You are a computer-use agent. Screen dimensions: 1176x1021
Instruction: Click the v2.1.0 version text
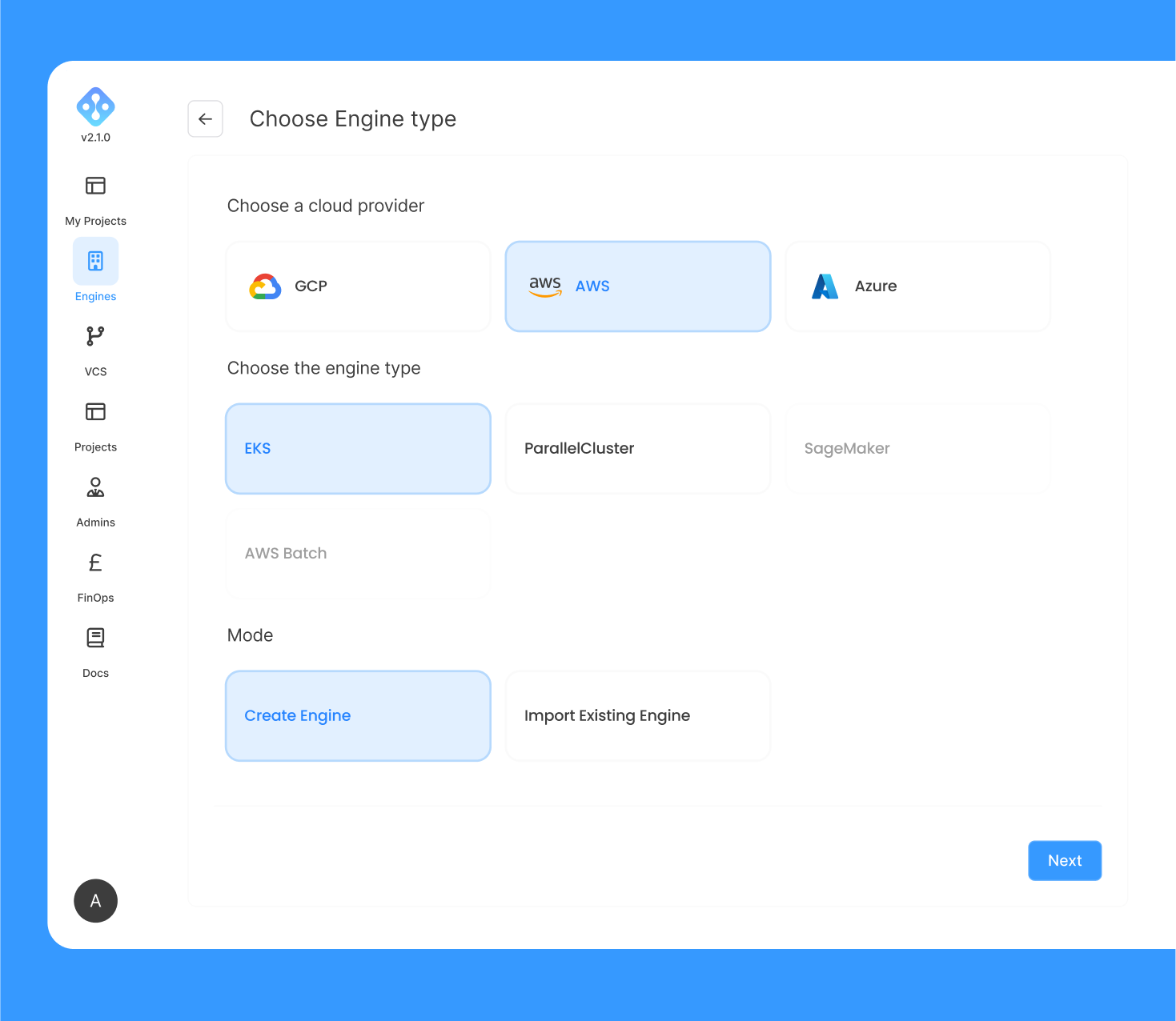95,138
